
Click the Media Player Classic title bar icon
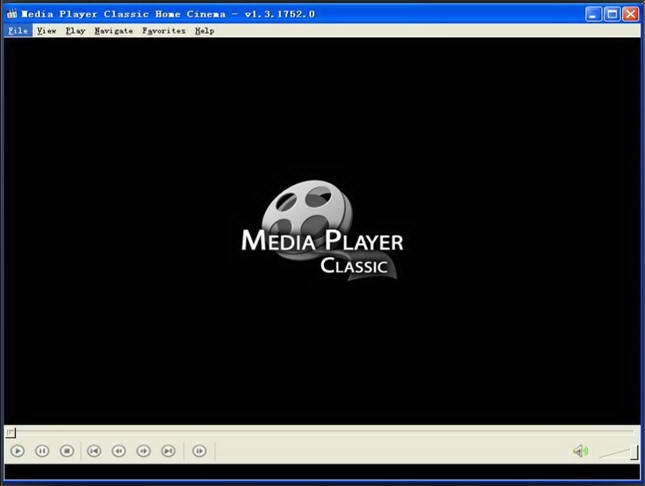pos(12,13)
